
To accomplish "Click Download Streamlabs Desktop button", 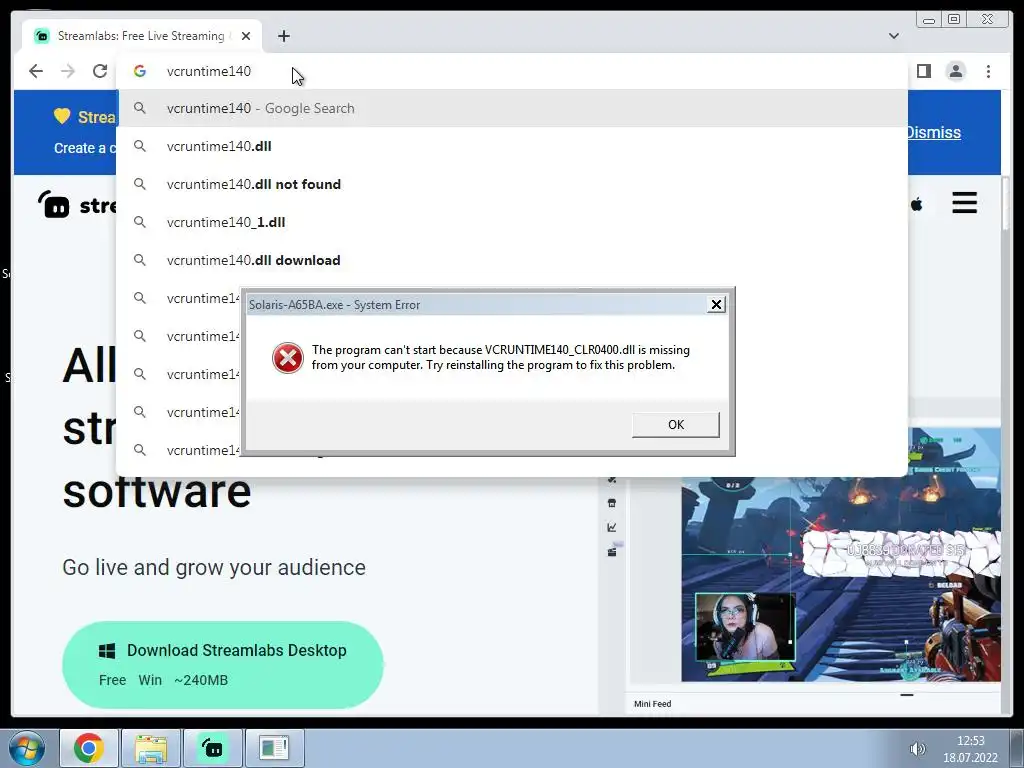I will pyautogui.click(x=223, y=665).
